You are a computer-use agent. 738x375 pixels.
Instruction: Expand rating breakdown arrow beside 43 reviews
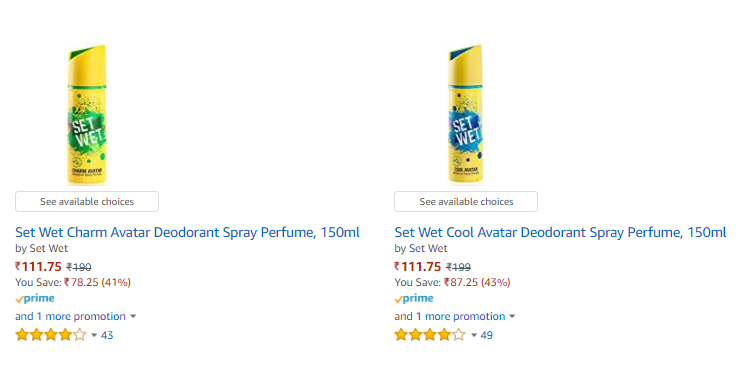94,335
